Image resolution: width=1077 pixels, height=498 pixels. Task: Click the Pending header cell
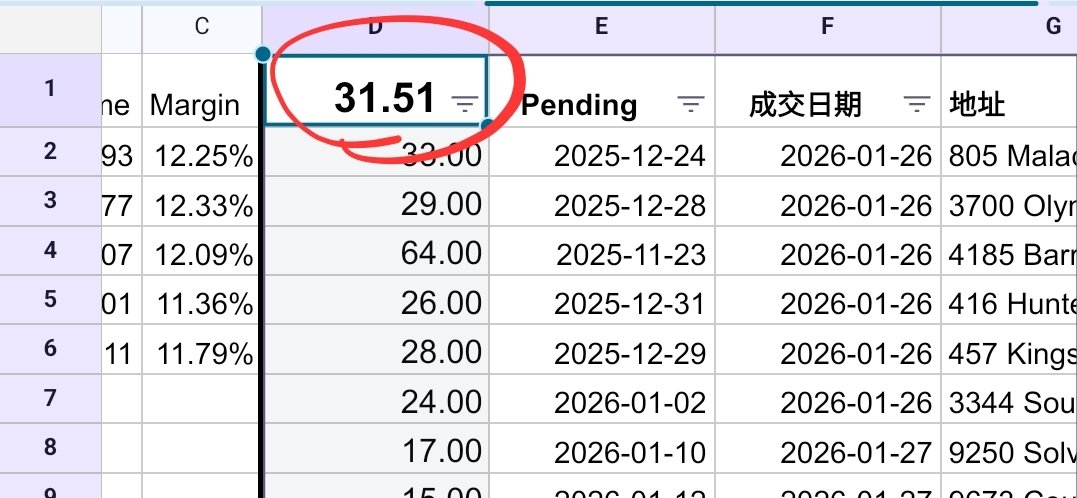click(x=602, y=90)
